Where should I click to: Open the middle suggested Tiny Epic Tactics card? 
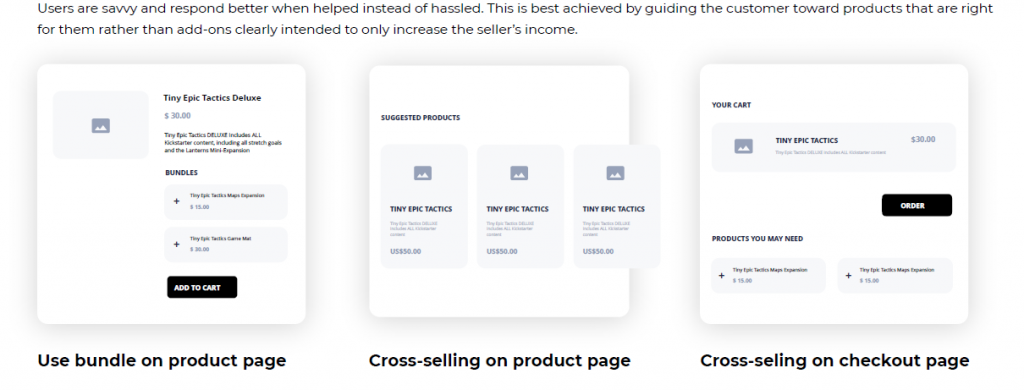[520, 206]
